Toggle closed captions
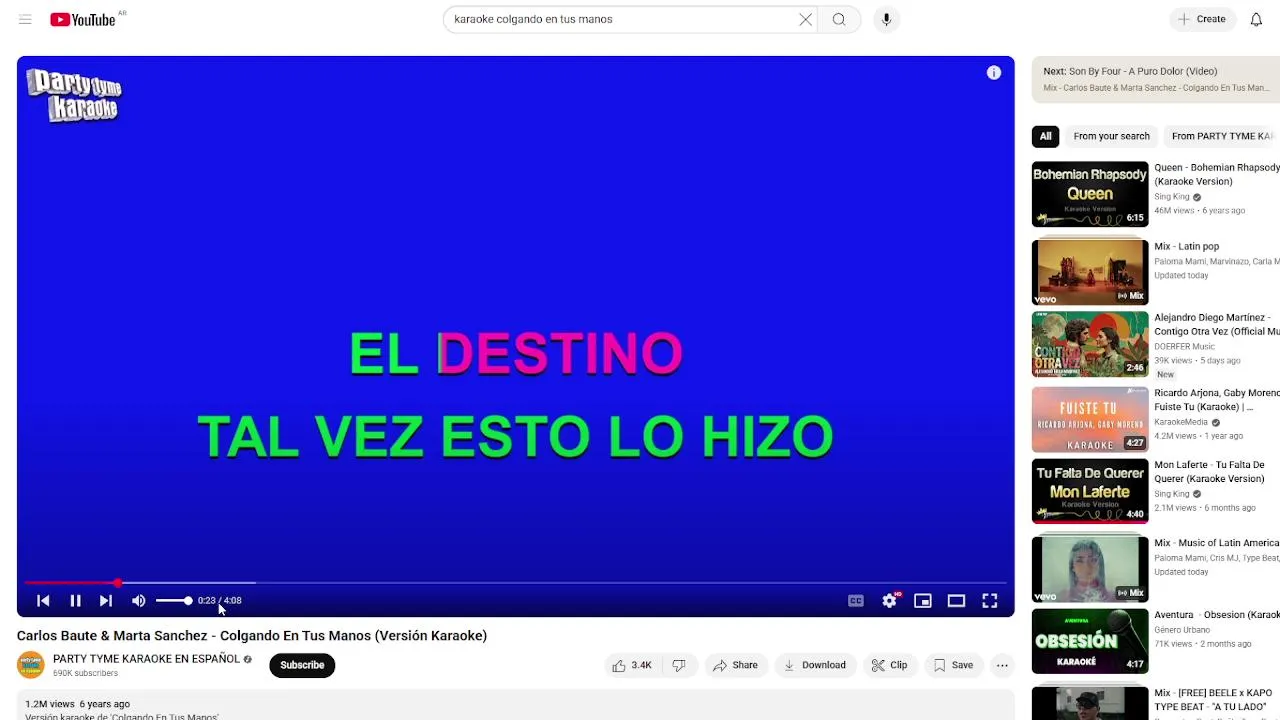 coord(856,600)
